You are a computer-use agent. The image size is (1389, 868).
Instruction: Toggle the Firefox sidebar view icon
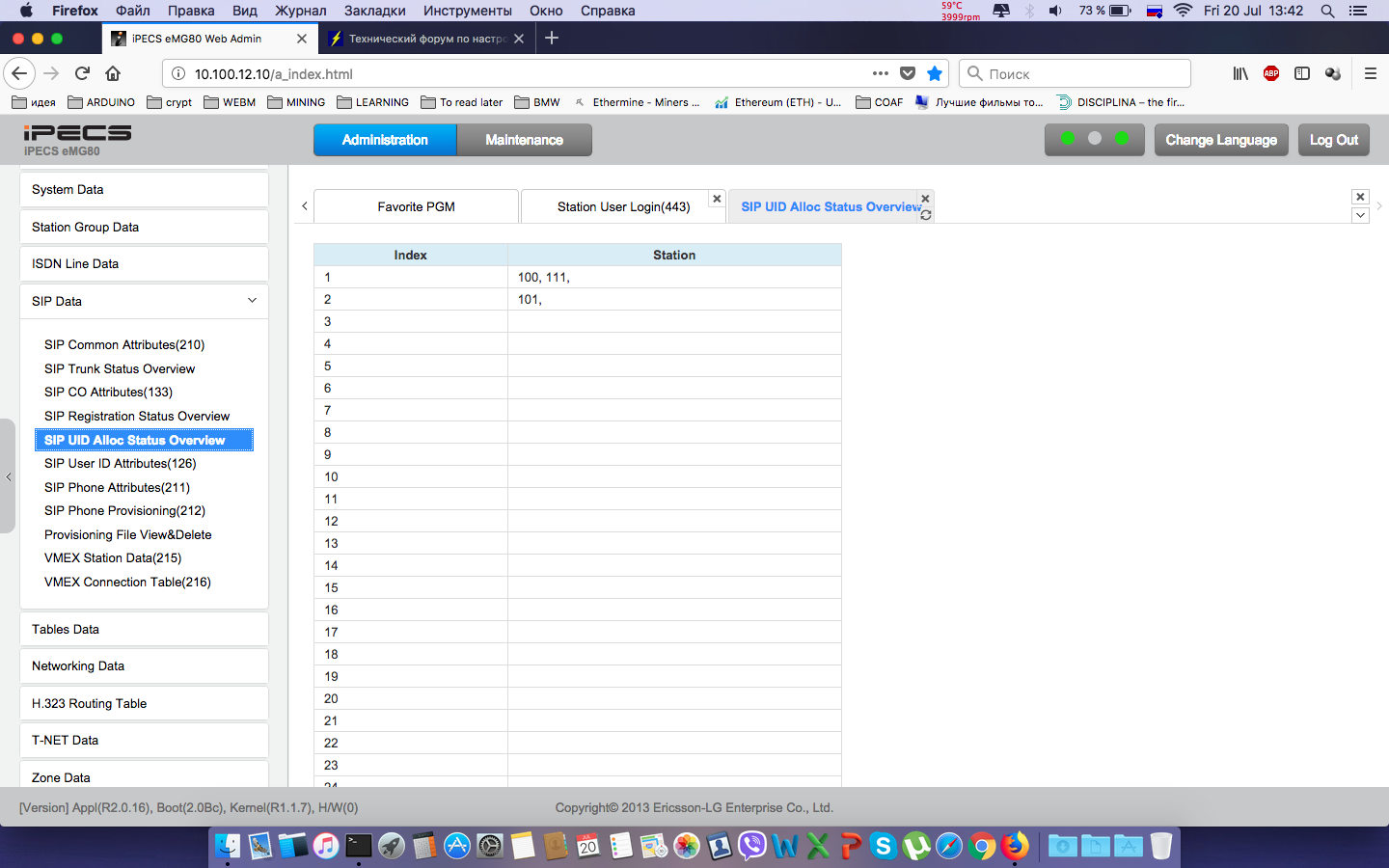1302,73
